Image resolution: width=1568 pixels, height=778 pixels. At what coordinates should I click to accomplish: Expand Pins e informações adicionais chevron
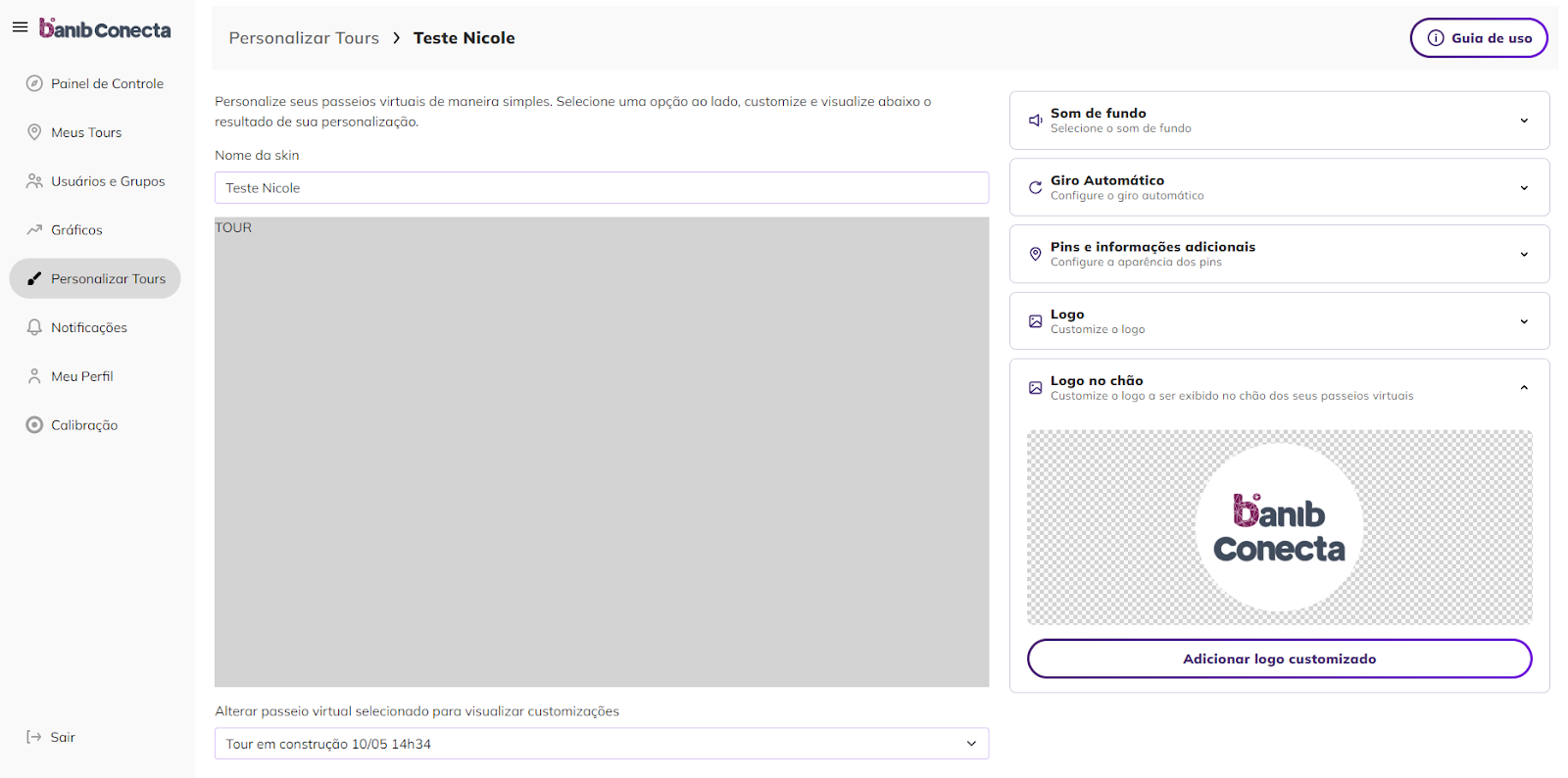1524,254
